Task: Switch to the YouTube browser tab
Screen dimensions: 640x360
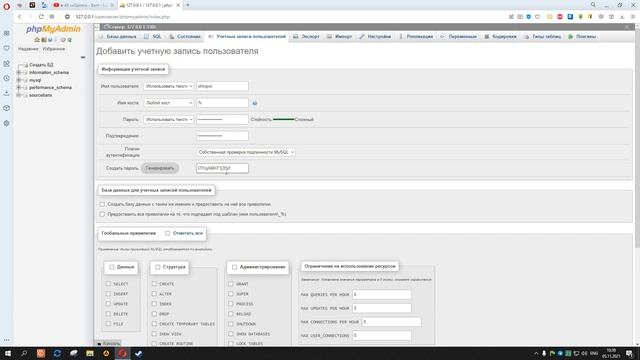Action: [x=83, y=5]
